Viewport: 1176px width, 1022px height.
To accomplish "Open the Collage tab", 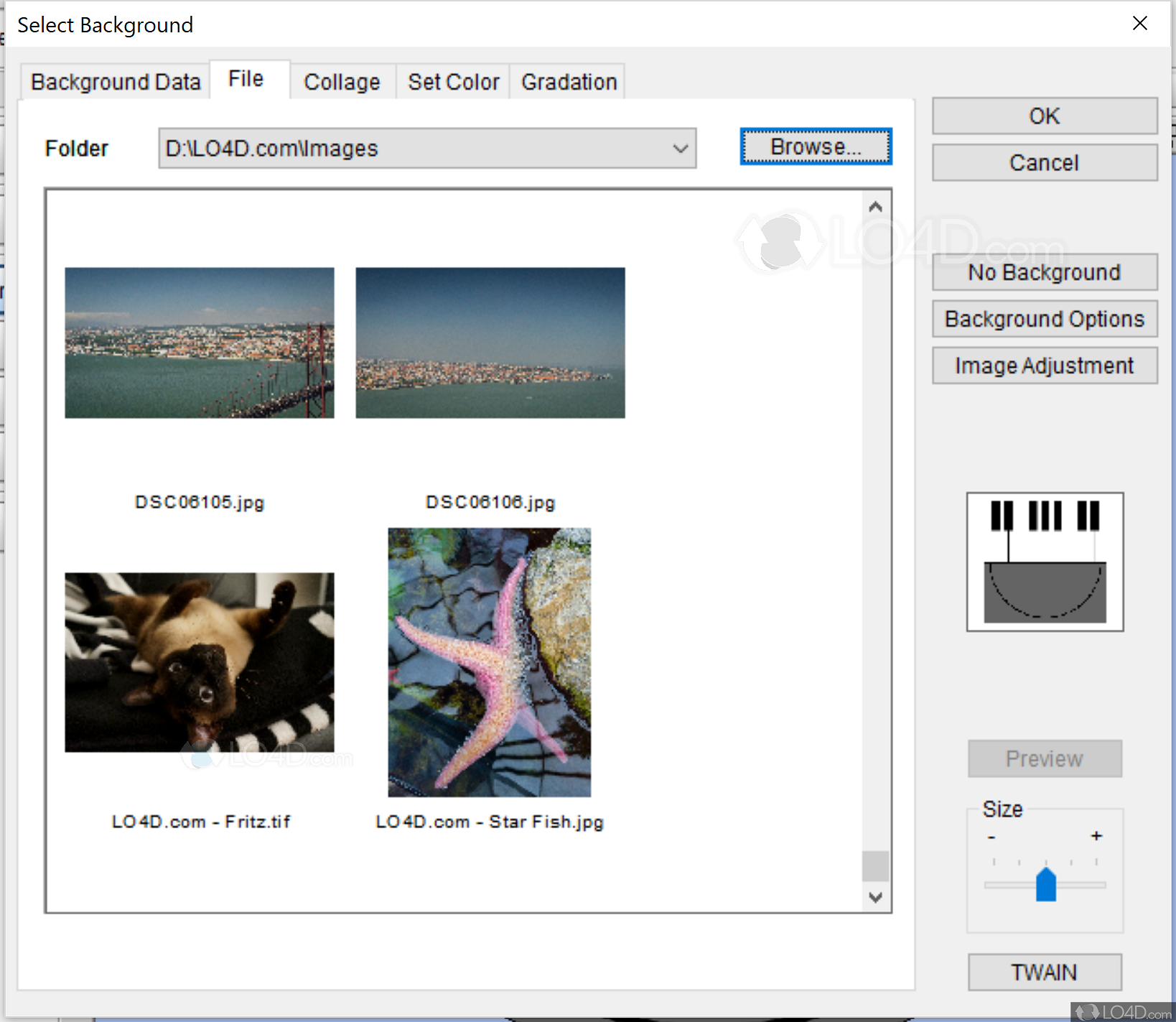I will 342,82.
